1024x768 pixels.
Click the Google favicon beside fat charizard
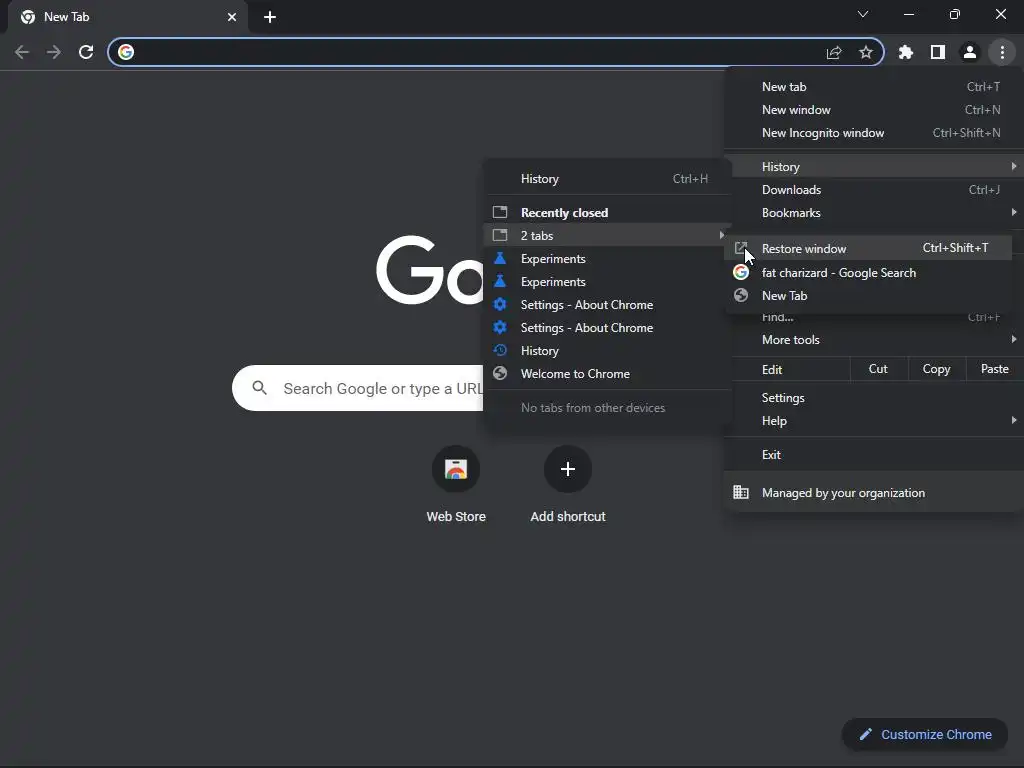741,272
